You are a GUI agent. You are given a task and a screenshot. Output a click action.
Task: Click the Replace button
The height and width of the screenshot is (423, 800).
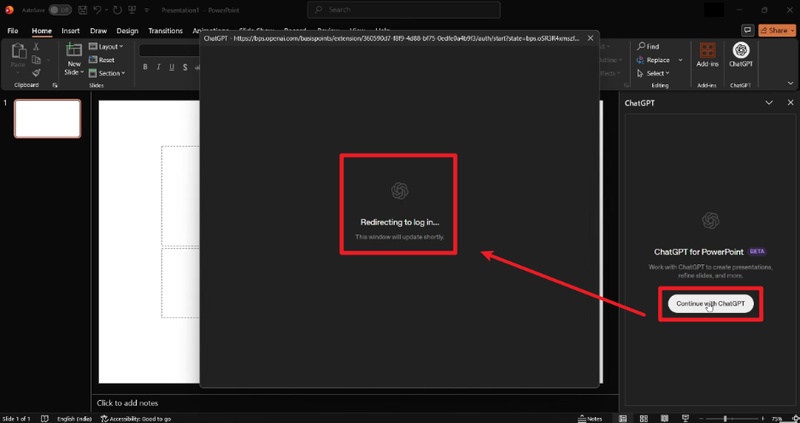(653, 60)
